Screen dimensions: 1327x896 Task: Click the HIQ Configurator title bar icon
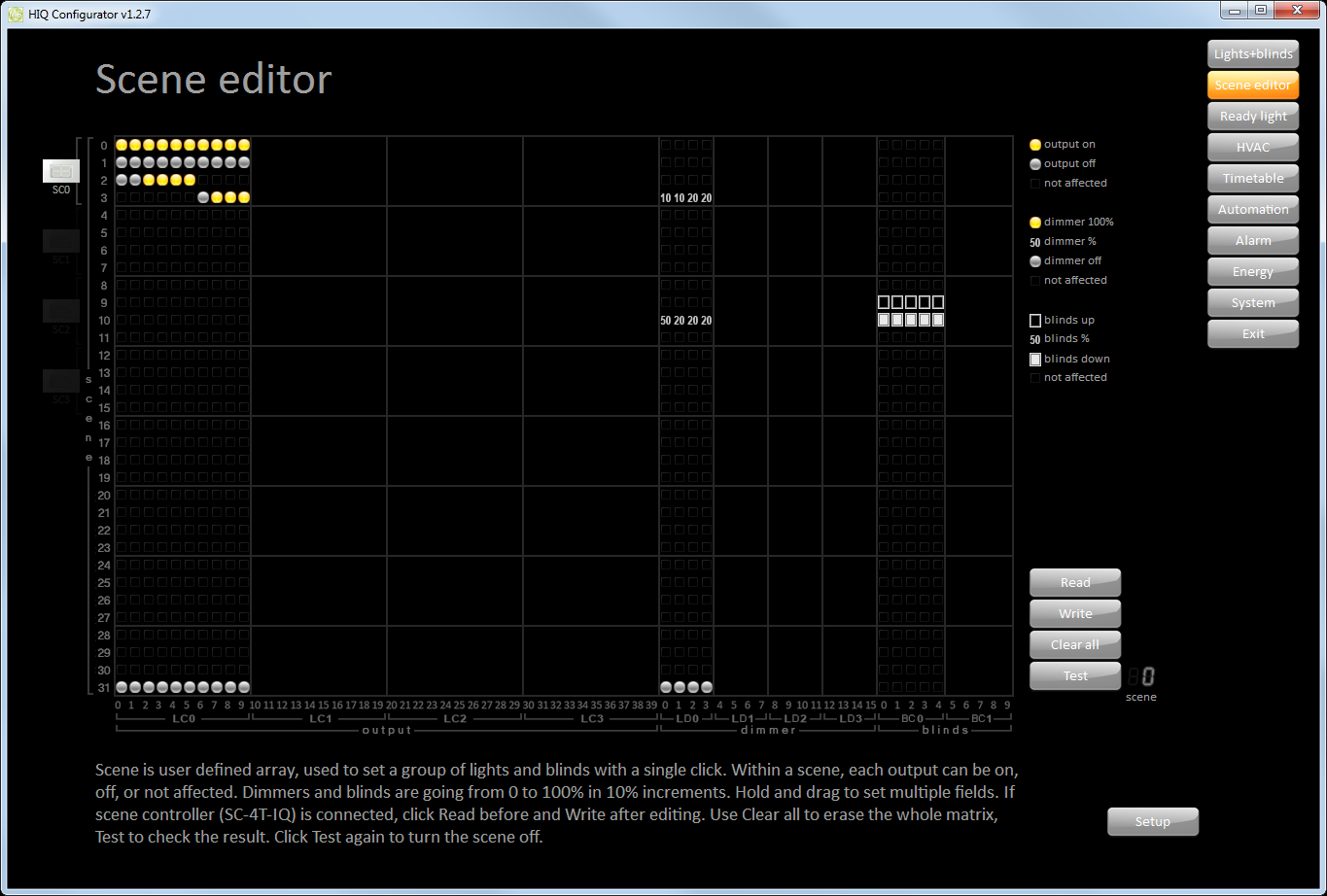[x=16, y=15]
